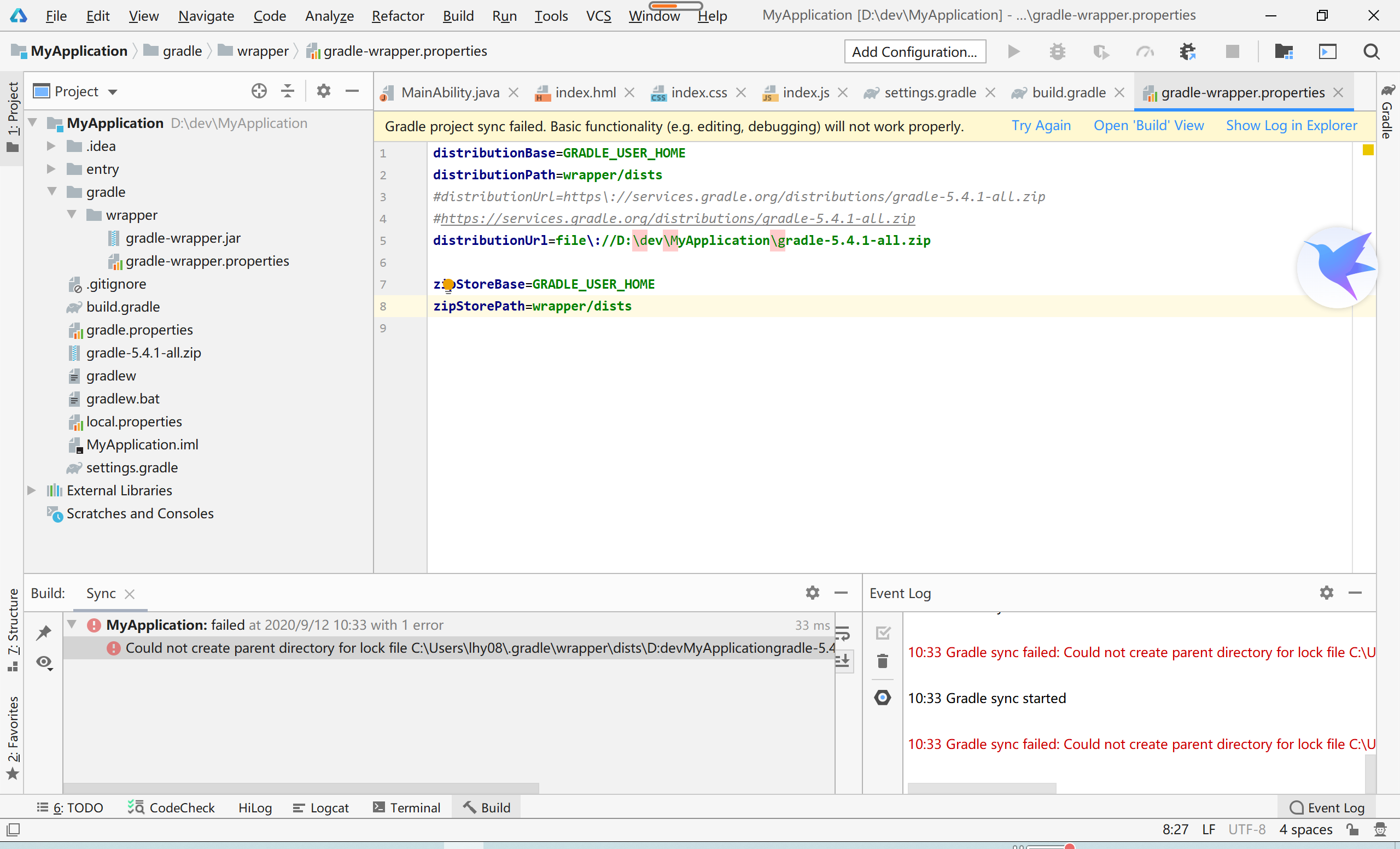
Task: Open the VCS menu
Action: point(598,15)
